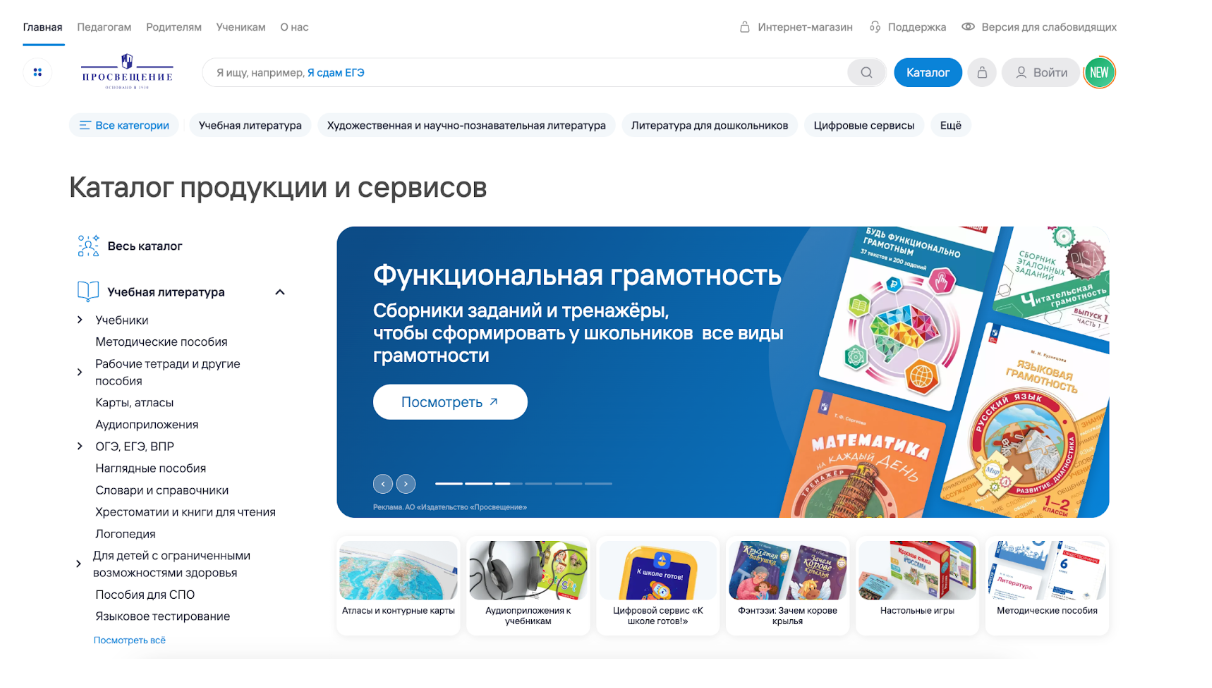
Task: Click the Посмотреть button on banner
Action: click(450, 402)
